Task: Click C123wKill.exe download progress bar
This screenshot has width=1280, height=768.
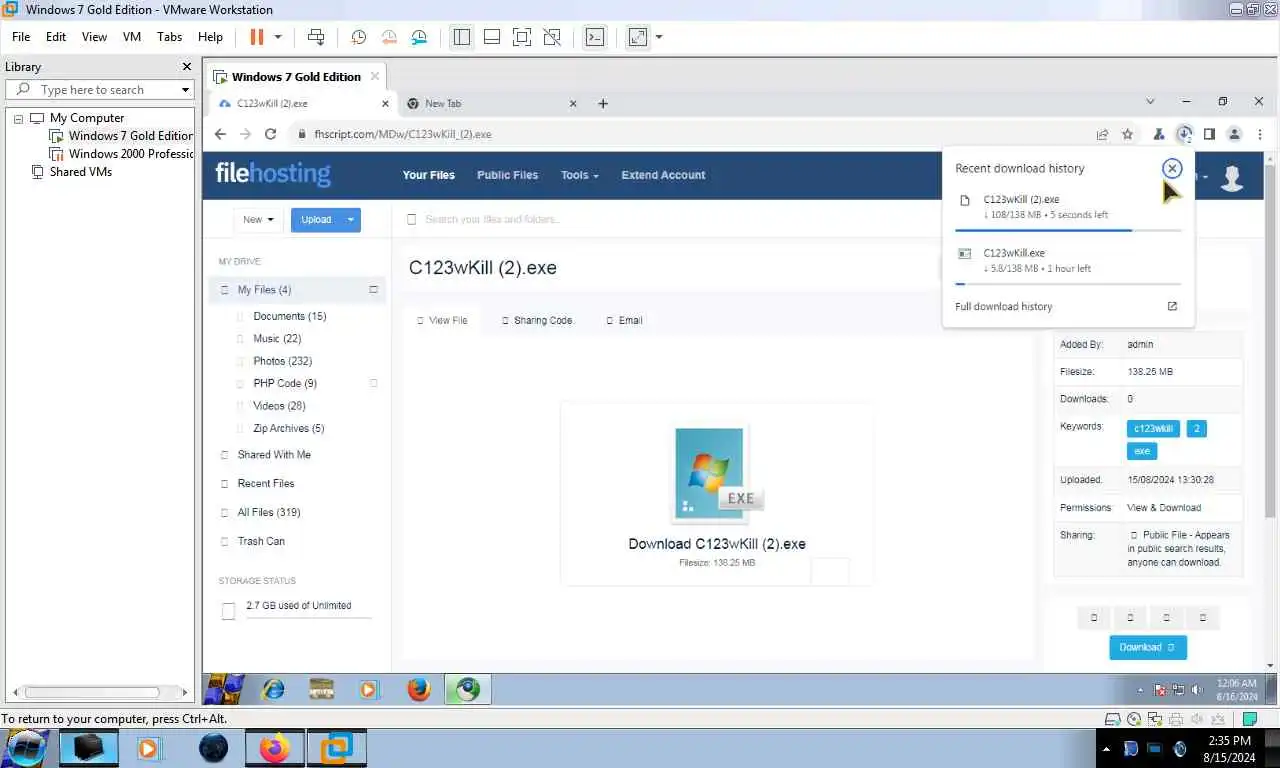Action: pos(1068,284)
